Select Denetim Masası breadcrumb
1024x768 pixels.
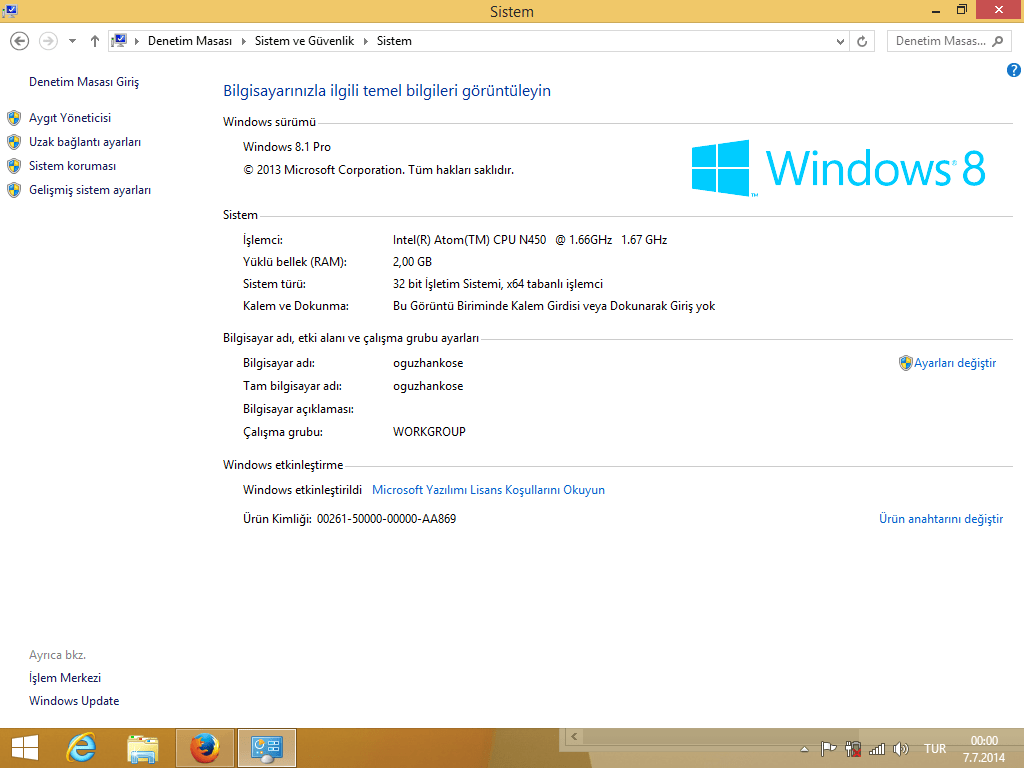190,41
